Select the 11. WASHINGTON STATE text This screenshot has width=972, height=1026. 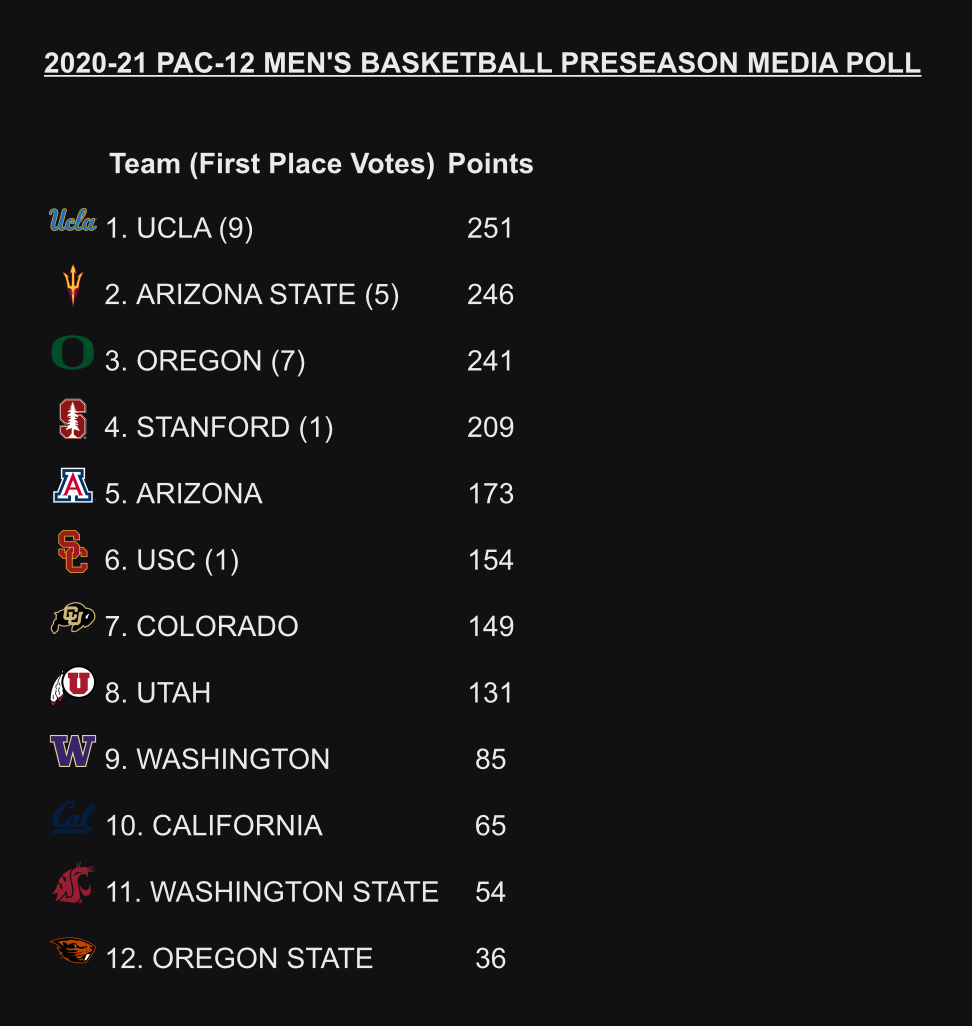[x=272, y=892]
